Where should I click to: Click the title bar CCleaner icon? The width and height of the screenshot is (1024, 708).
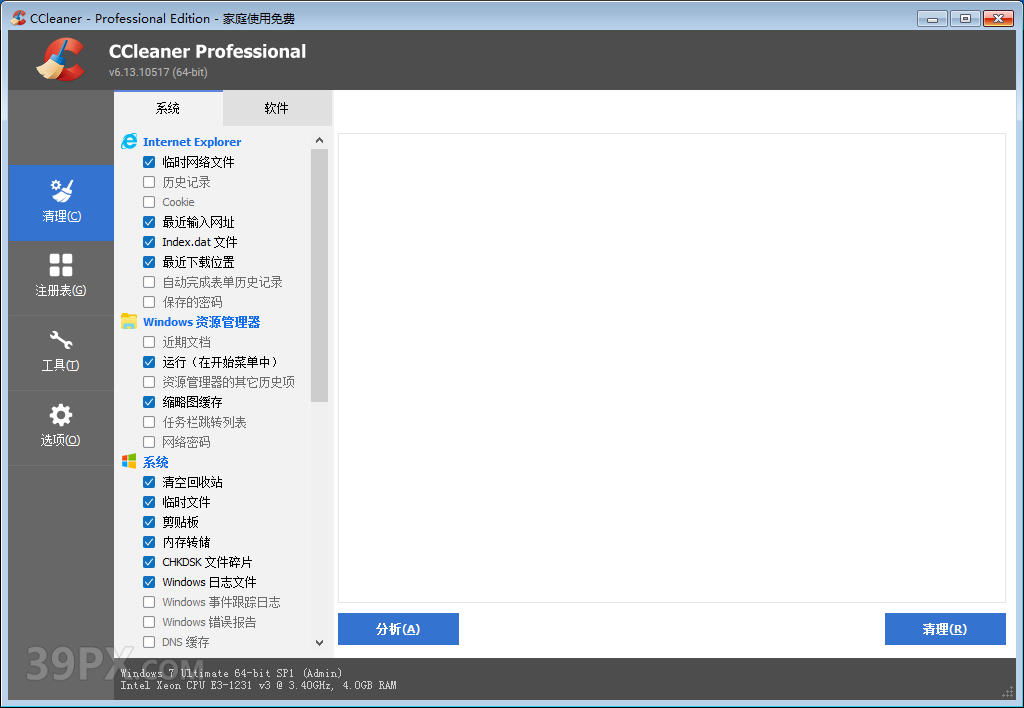tap(18, 18)
